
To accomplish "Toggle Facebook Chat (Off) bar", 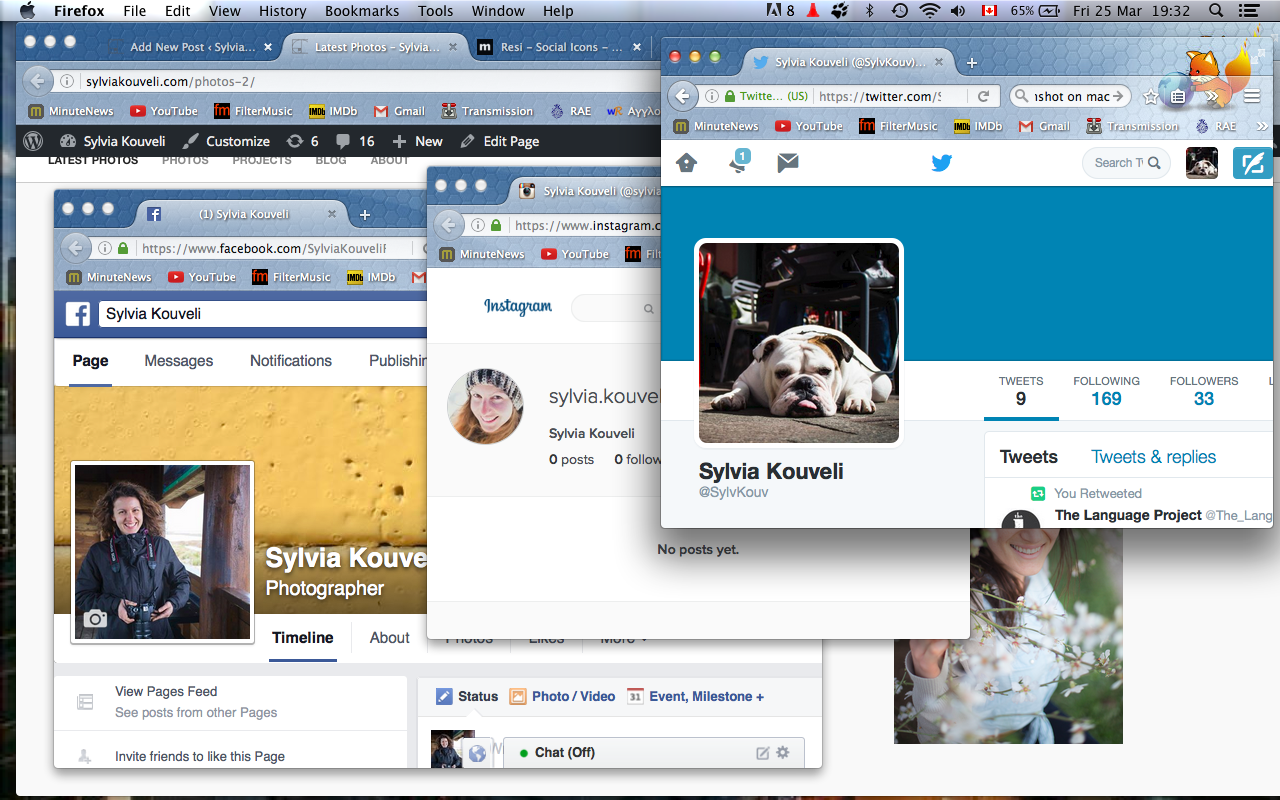I will [x=566, y=752].
